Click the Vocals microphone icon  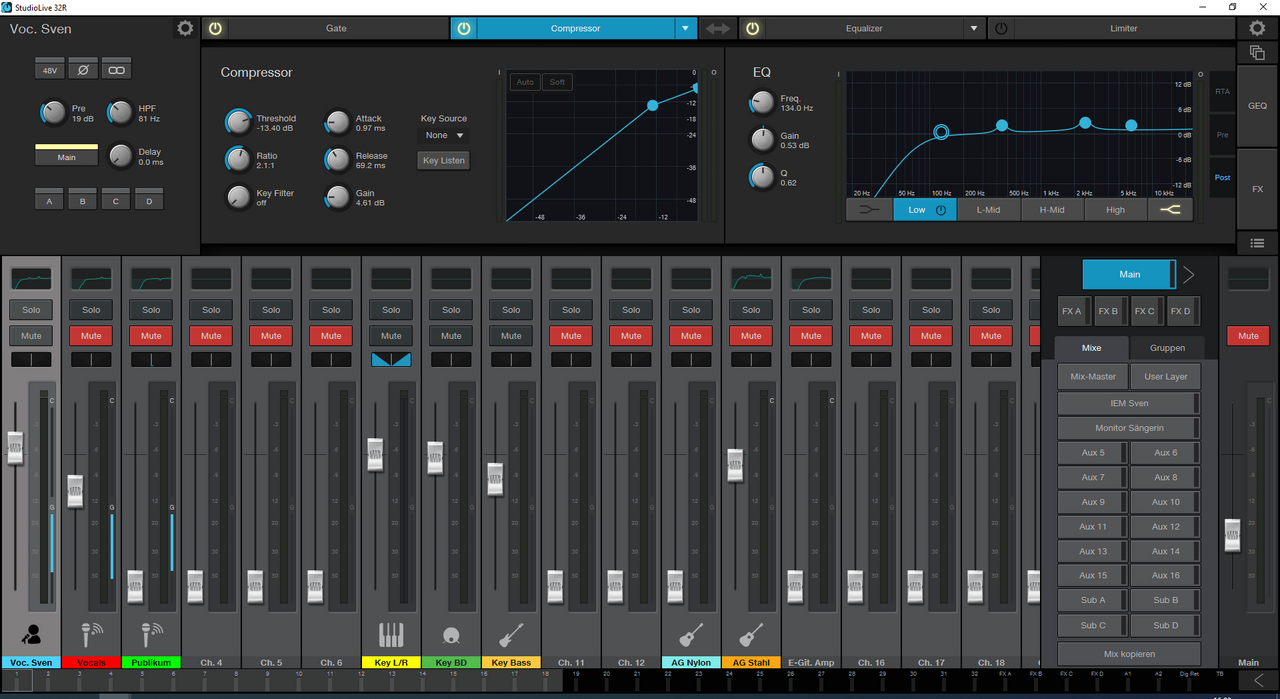tap(91, 634)
